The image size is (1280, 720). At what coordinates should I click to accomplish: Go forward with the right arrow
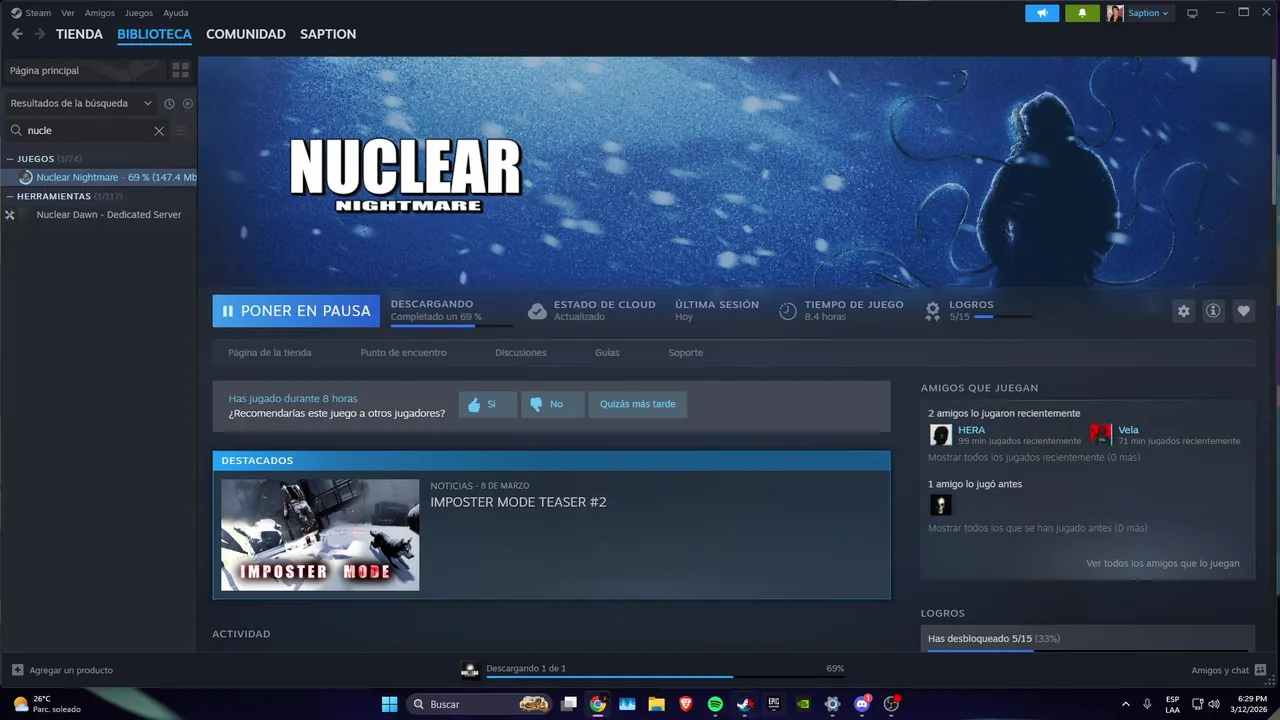[x=40, y=34]
